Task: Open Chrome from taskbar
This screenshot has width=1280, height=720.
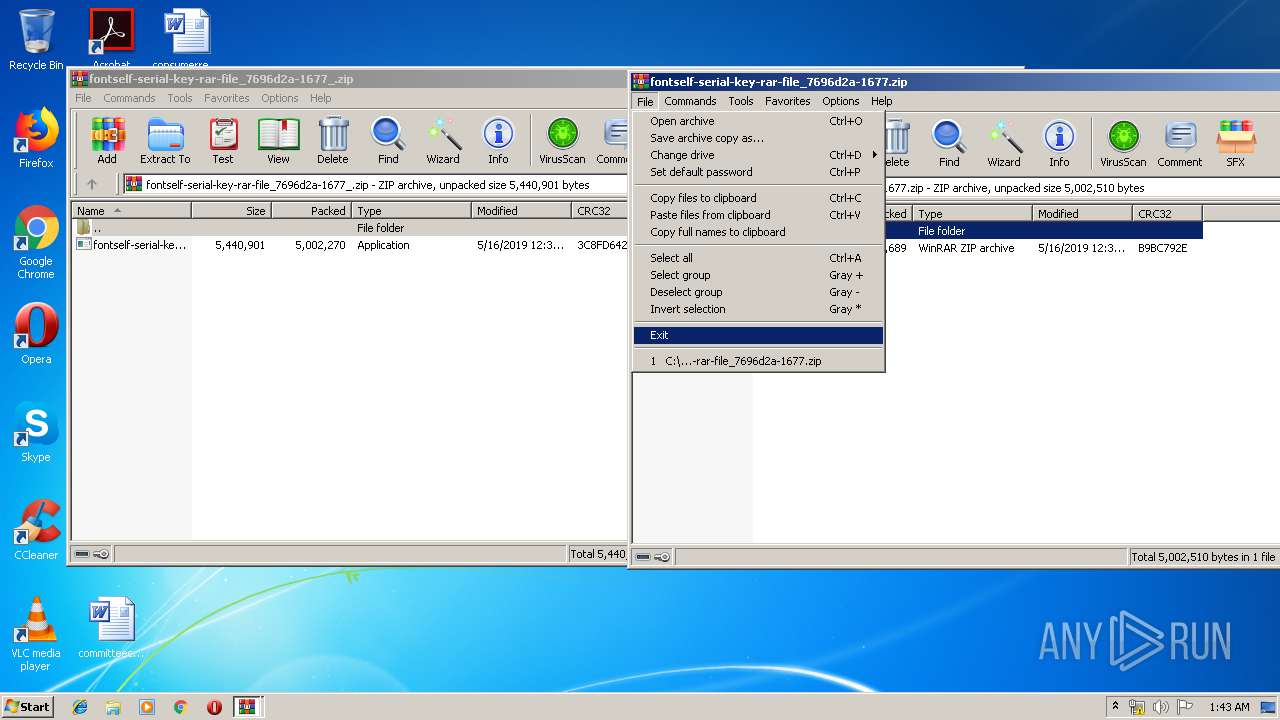Action: pyautogui.click(x=180, y=707)
